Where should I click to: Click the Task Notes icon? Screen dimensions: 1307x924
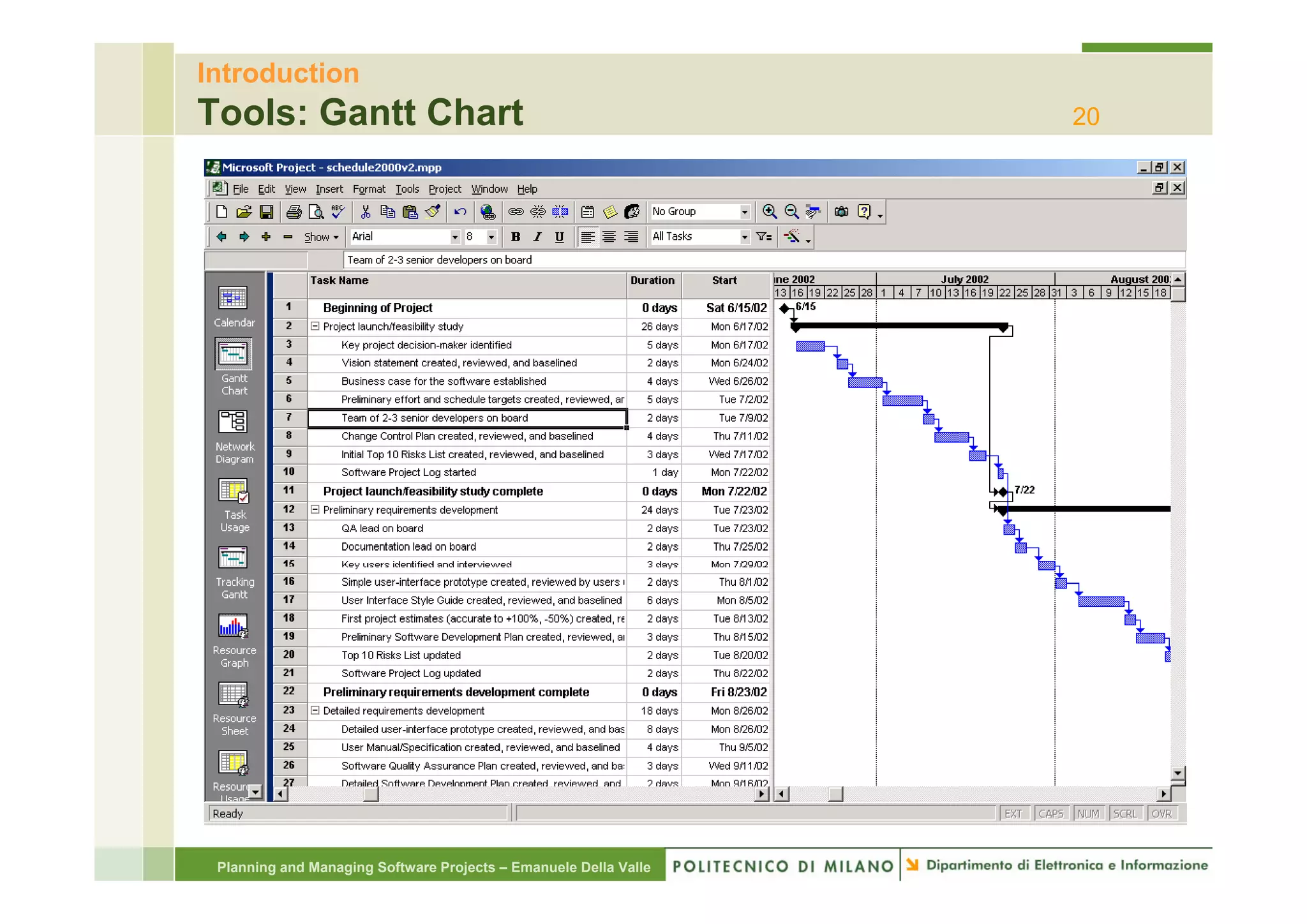tap(610, 212)
